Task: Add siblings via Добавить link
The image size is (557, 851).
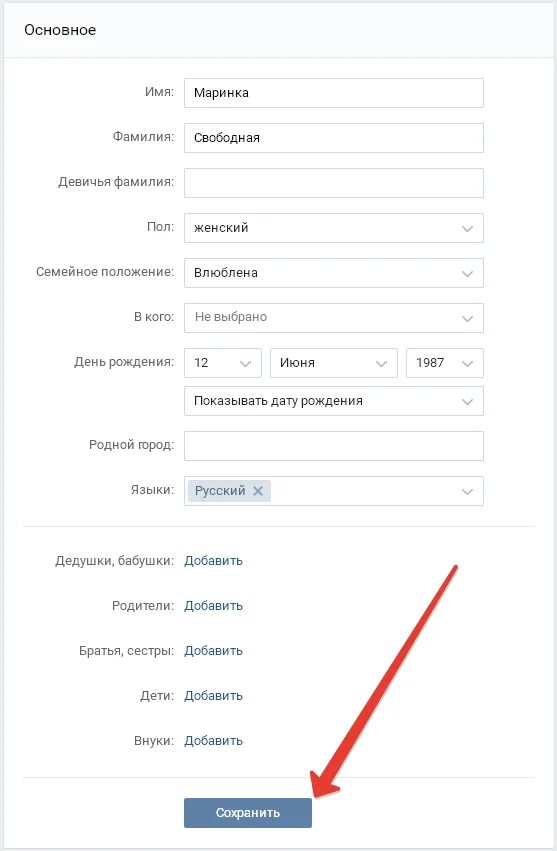Action: [x=213, y=651]
